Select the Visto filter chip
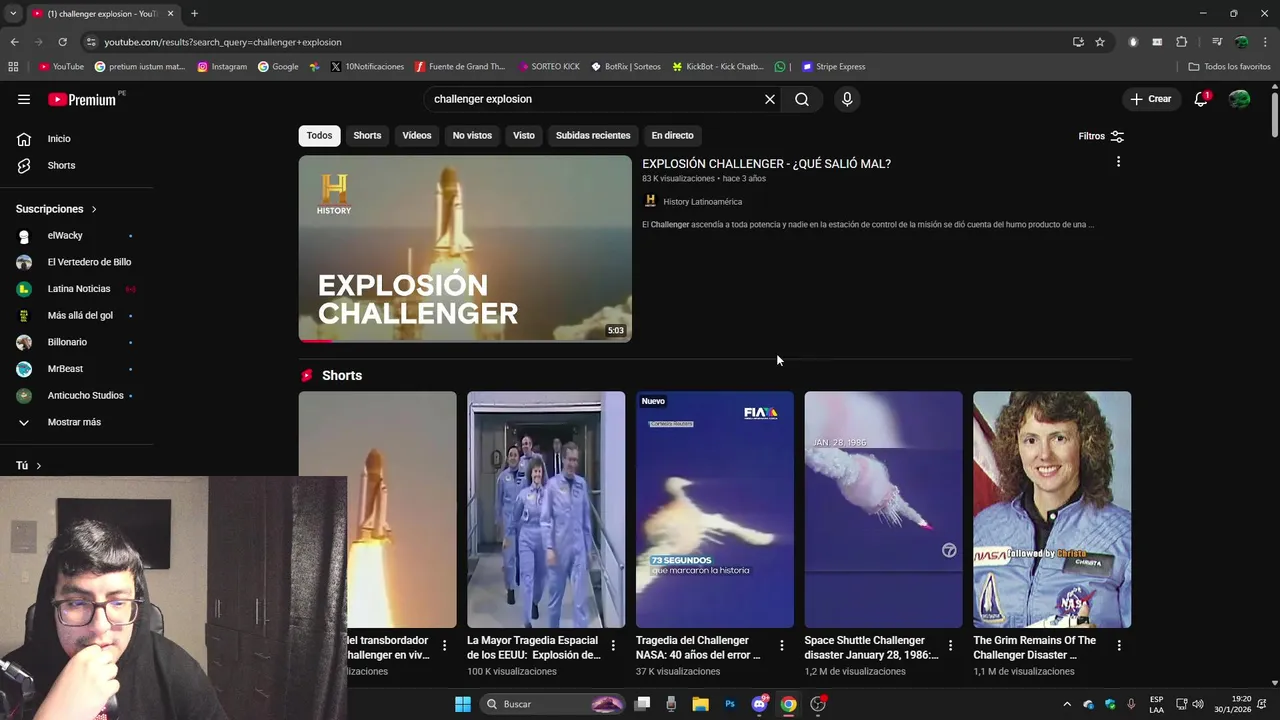 [x=524, y=135]
